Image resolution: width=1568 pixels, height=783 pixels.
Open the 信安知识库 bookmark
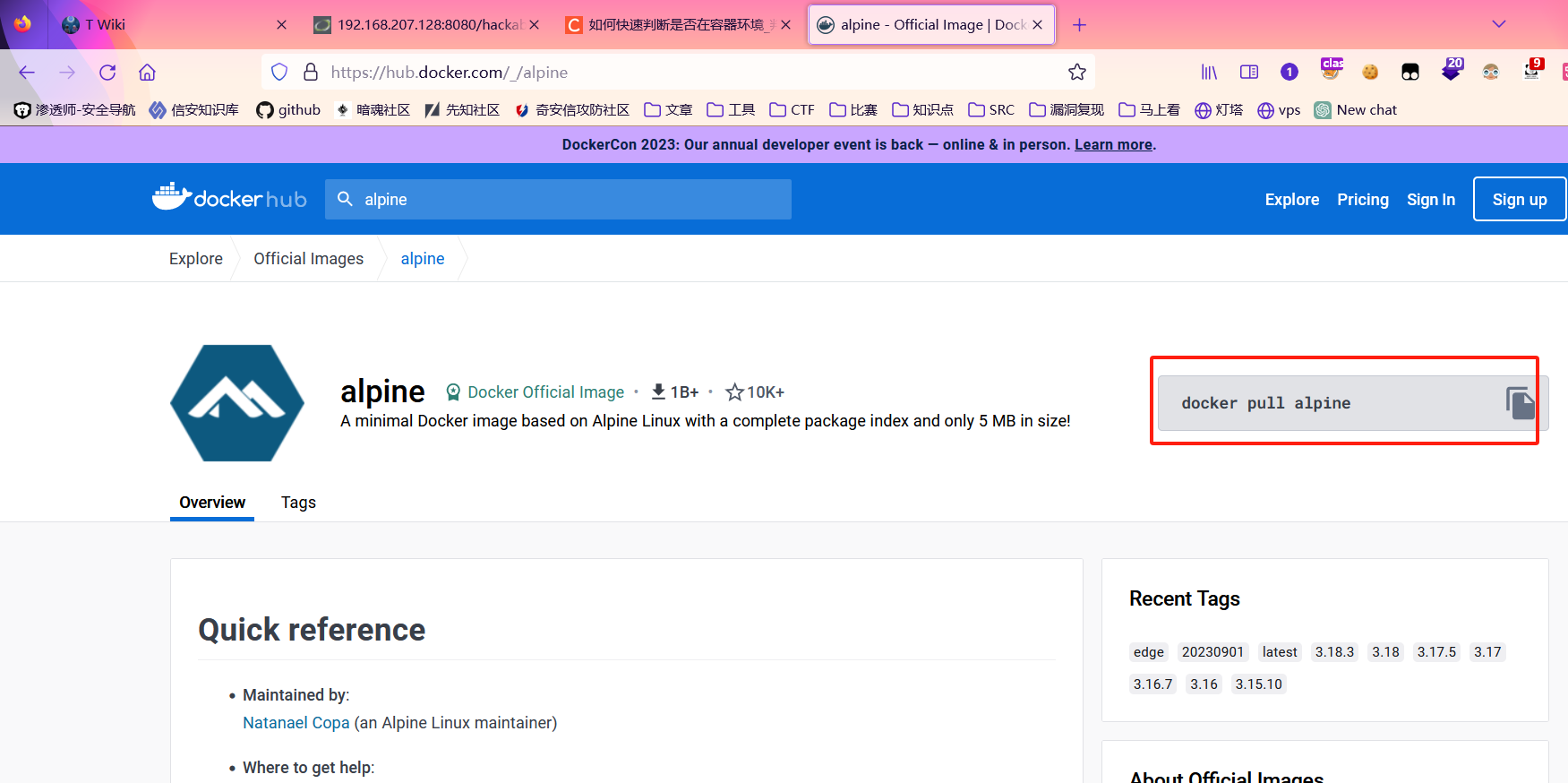pos(194,110)
